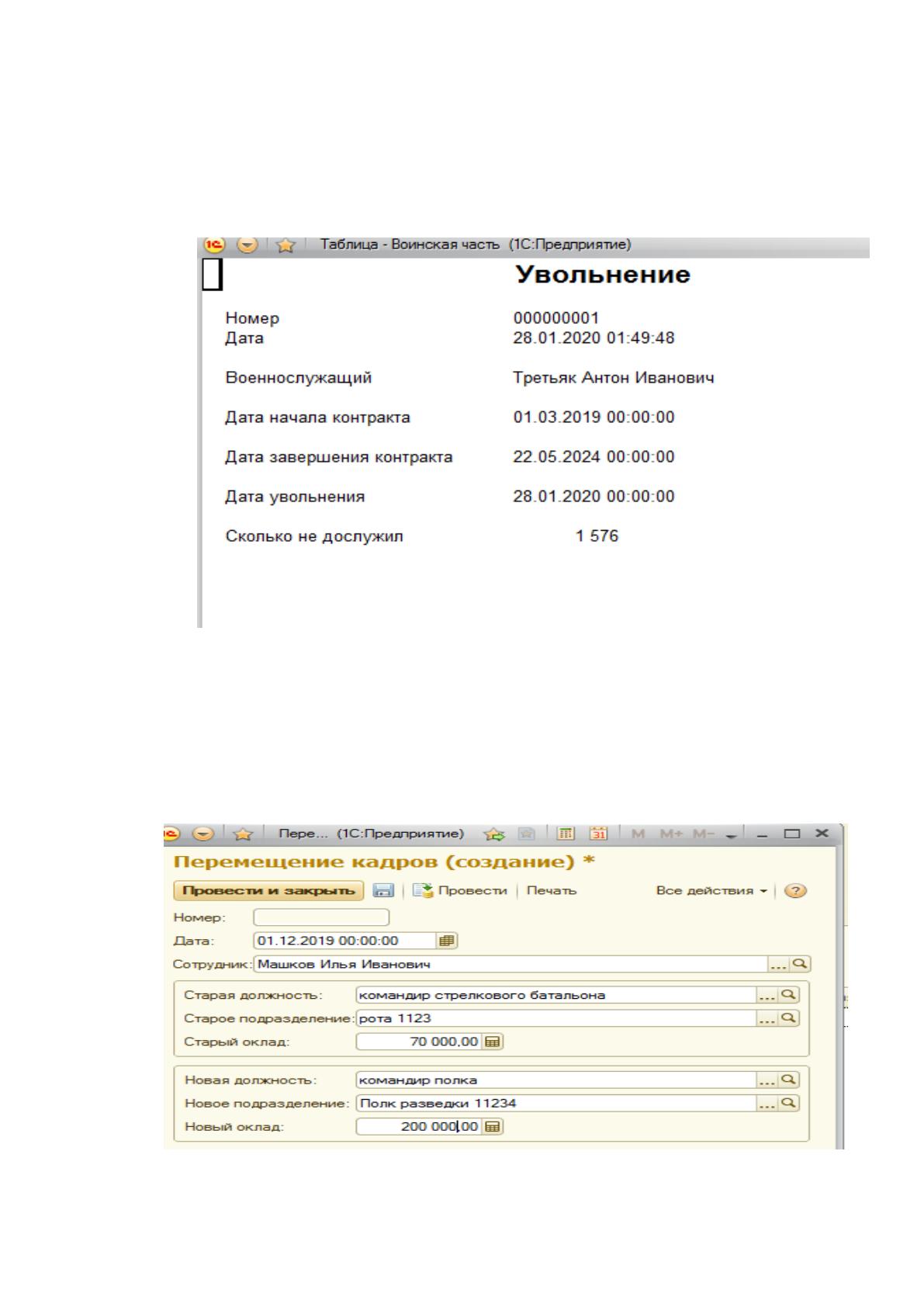Click the Номер input field
This screenshot has height=1307, width=924.
321,917
